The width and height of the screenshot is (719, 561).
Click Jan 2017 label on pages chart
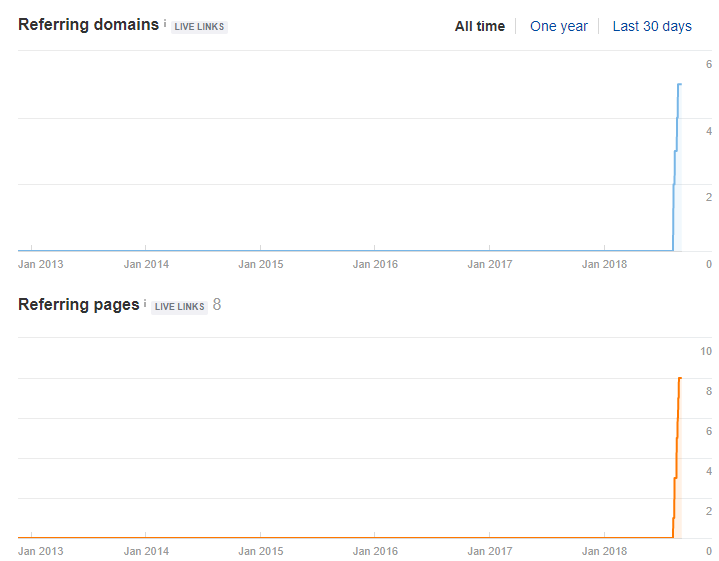(490, 551)
